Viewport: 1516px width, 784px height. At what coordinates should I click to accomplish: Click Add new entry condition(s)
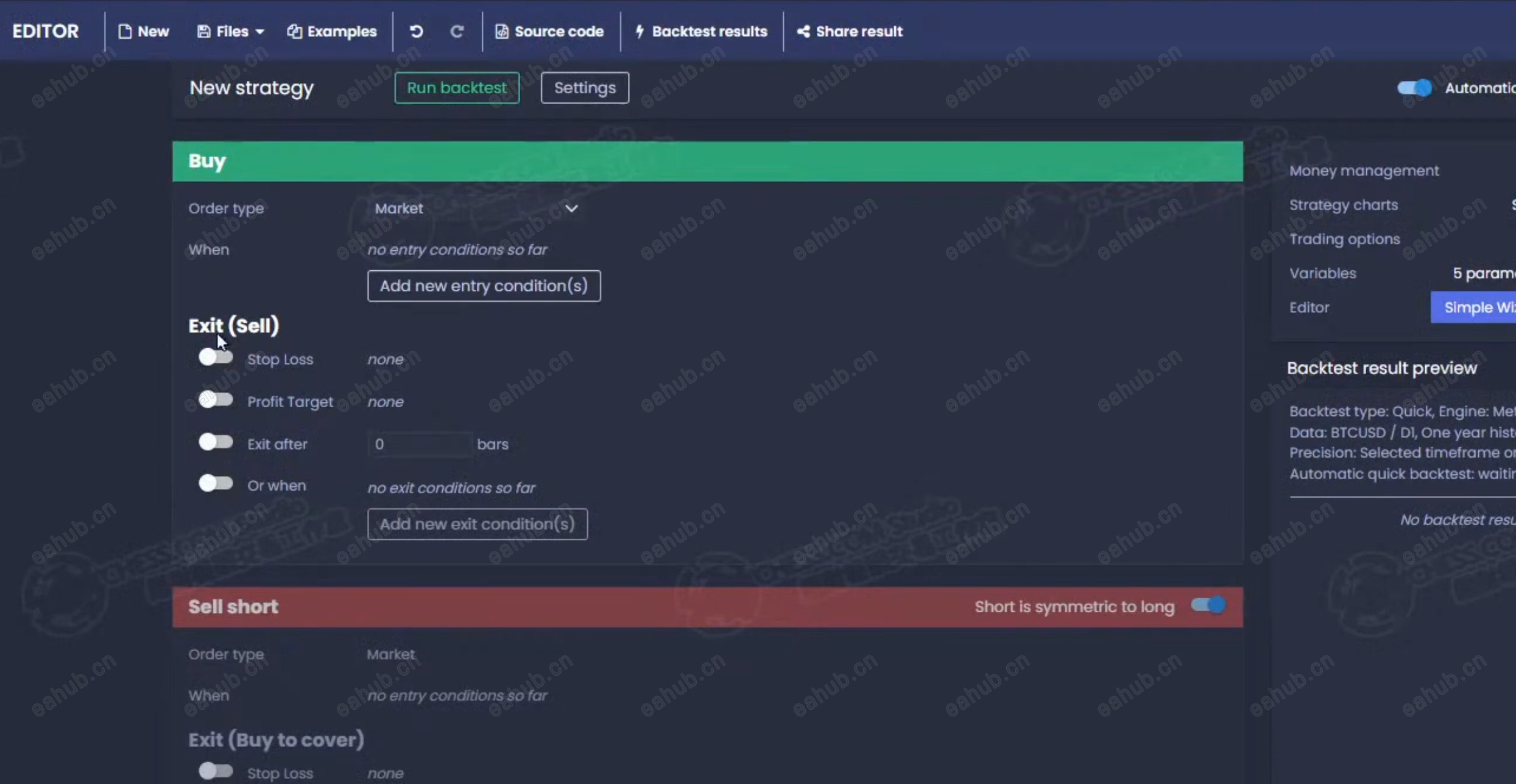coord(484,286)
